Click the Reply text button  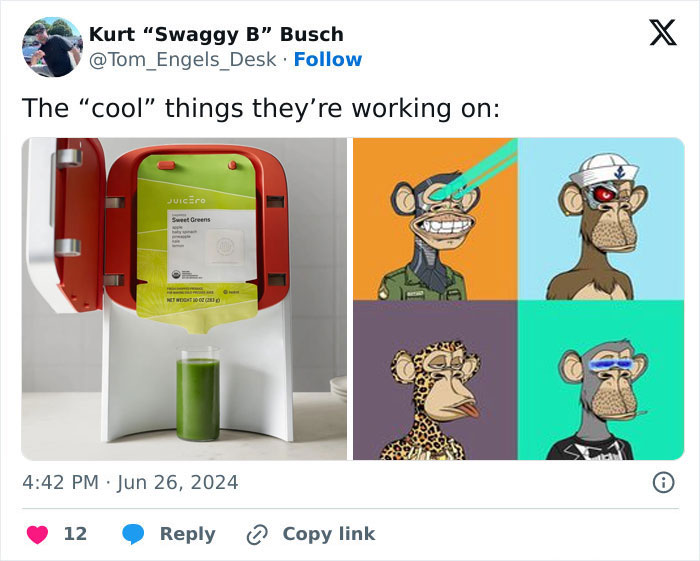[188, 534]
